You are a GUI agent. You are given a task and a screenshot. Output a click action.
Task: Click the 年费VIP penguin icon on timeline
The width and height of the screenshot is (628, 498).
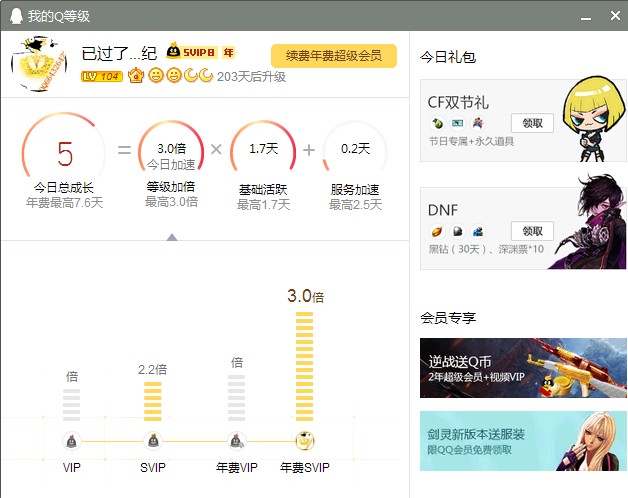click(236, 441)
